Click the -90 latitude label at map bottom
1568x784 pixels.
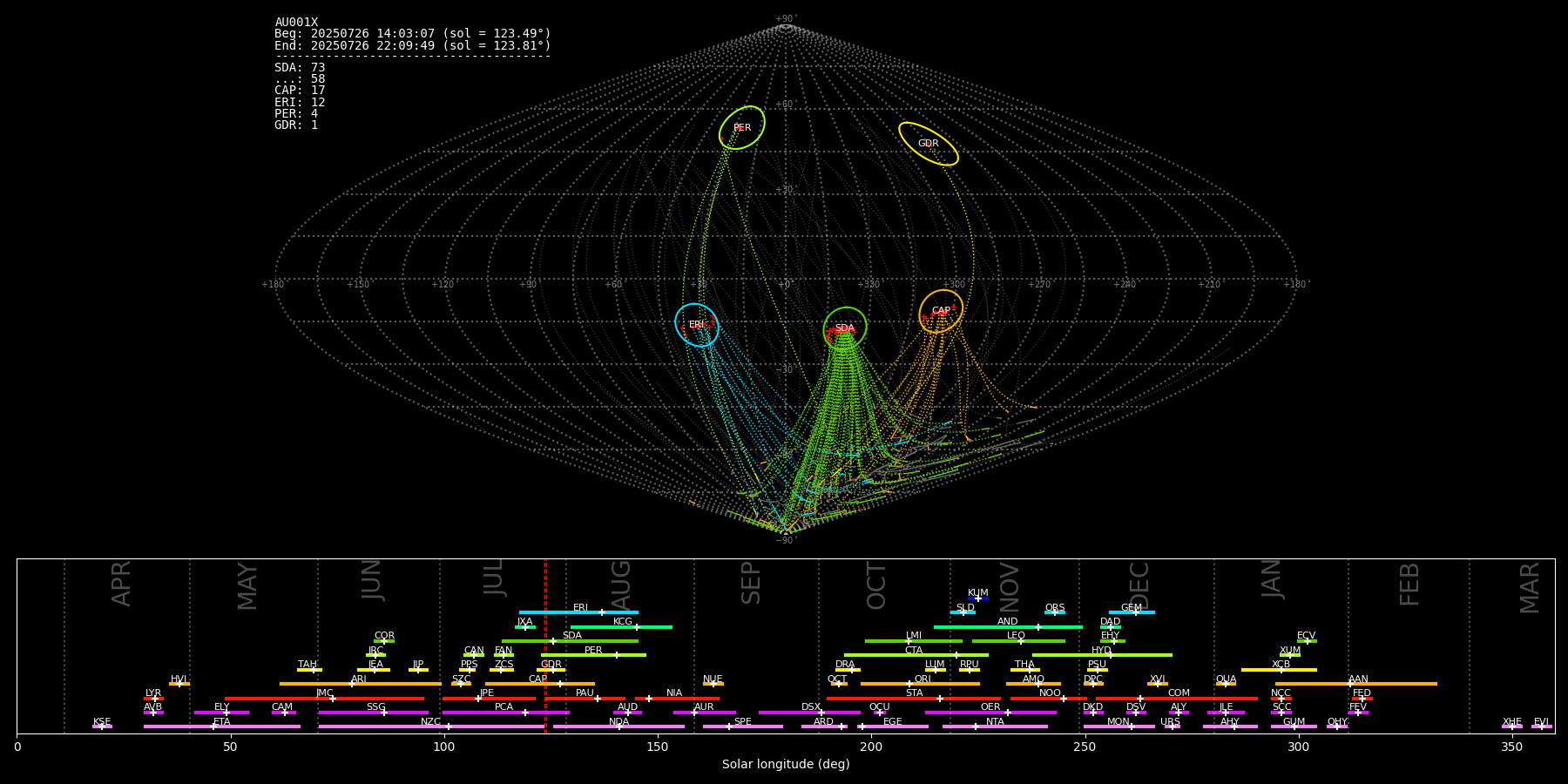(785, 541)
